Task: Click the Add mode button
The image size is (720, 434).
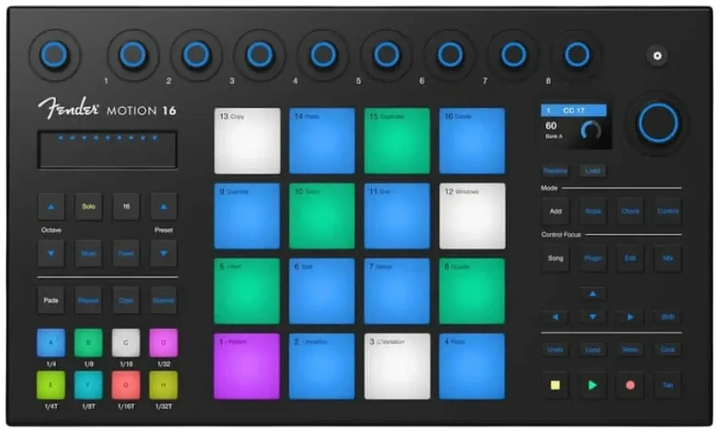Action: [x=555, y=211]
